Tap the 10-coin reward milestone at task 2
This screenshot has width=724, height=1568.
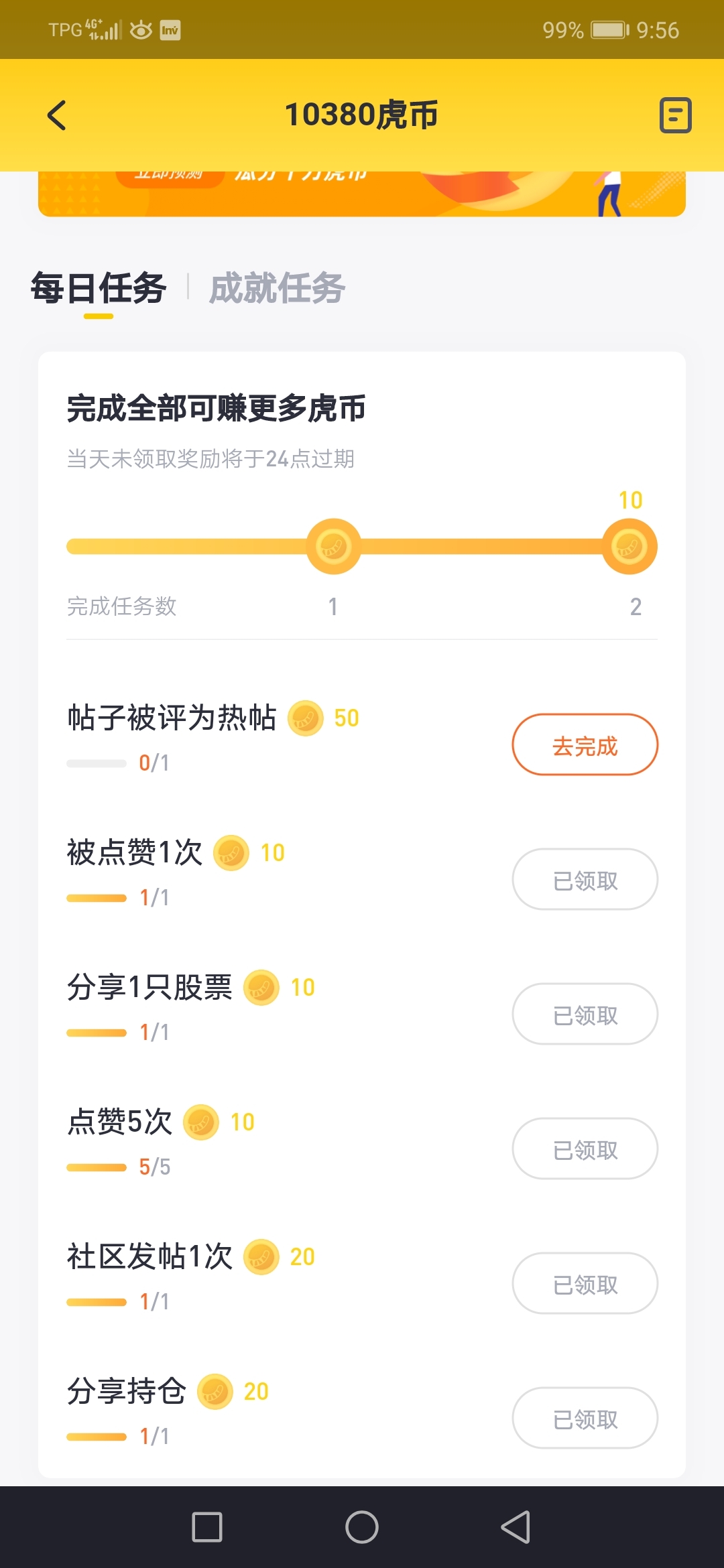click(x=629, y=547)
